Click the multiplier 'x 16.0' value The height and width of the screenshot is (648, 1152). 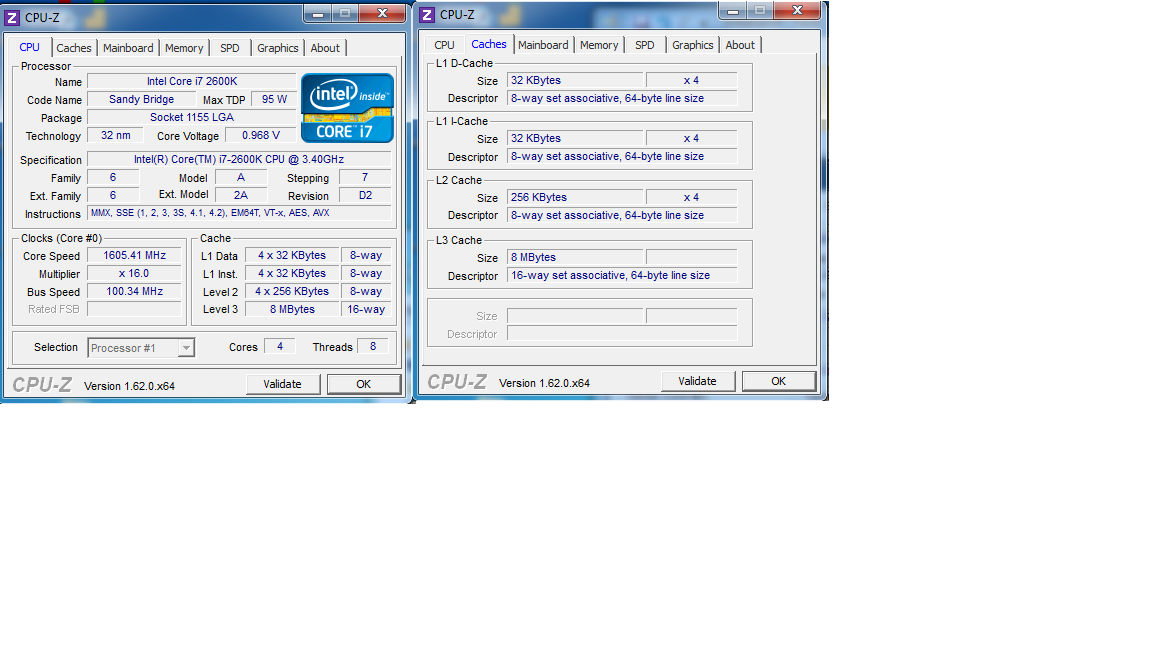[x=134, y=273]
